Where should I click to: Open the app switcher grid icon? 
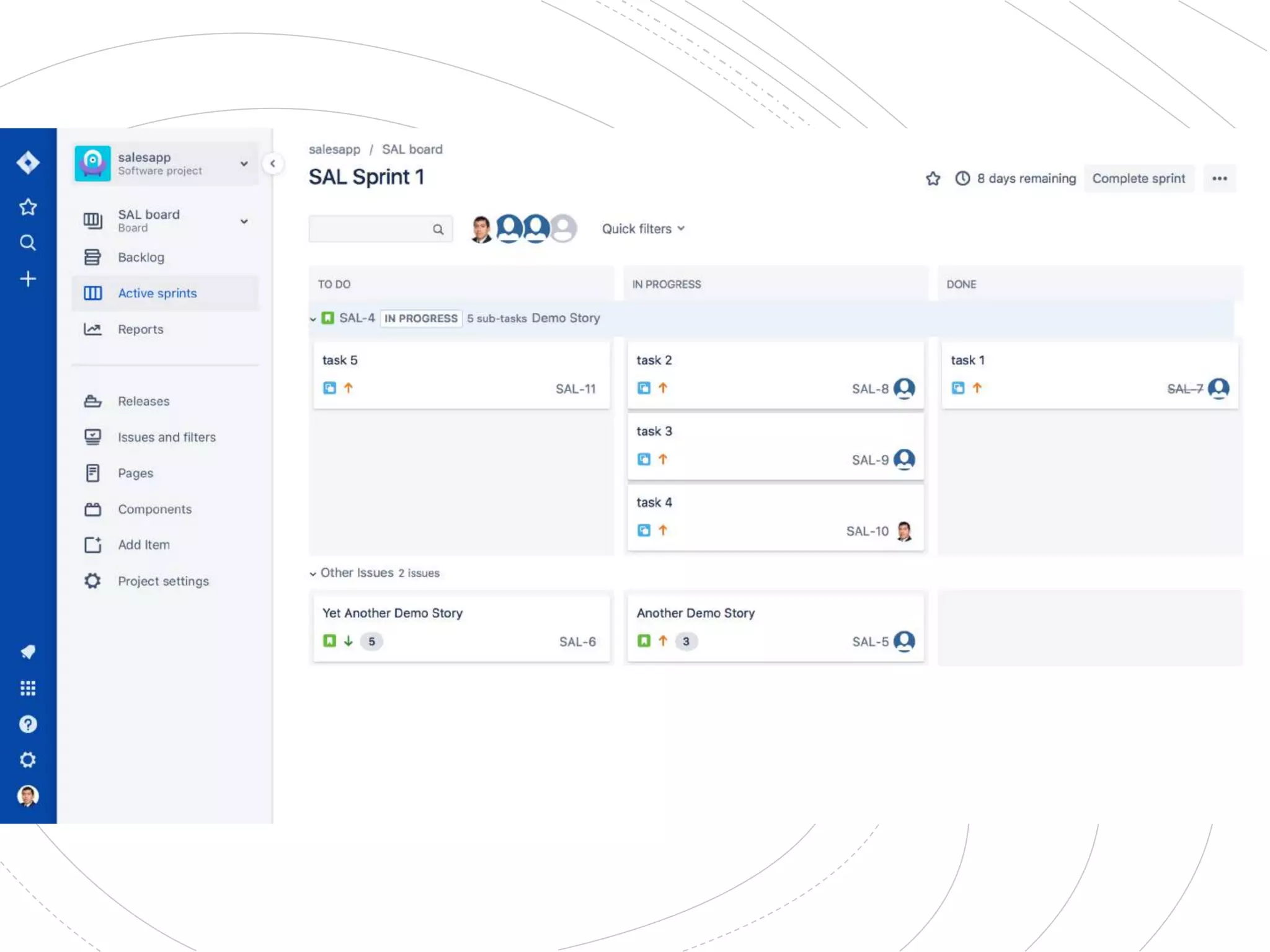(x=28, y=688)
